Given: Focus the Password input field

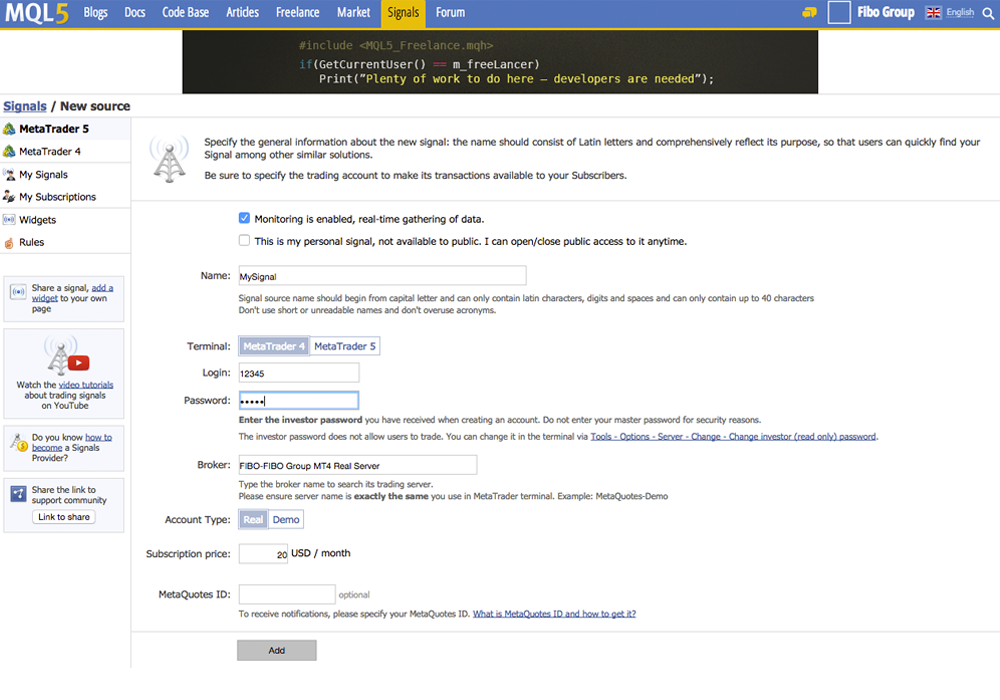Looking at the screenshot, I should pos(299,400).
